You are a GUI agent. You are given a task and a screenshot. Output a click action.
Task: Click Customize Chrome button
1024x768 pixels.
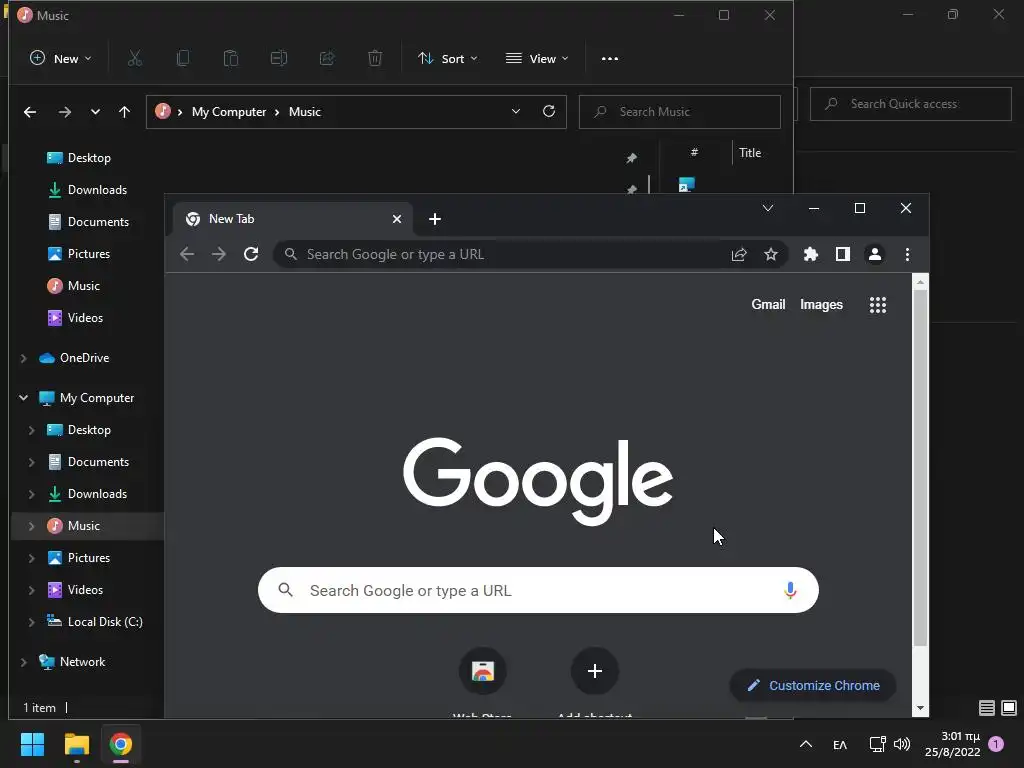click(x=813, y=686)
